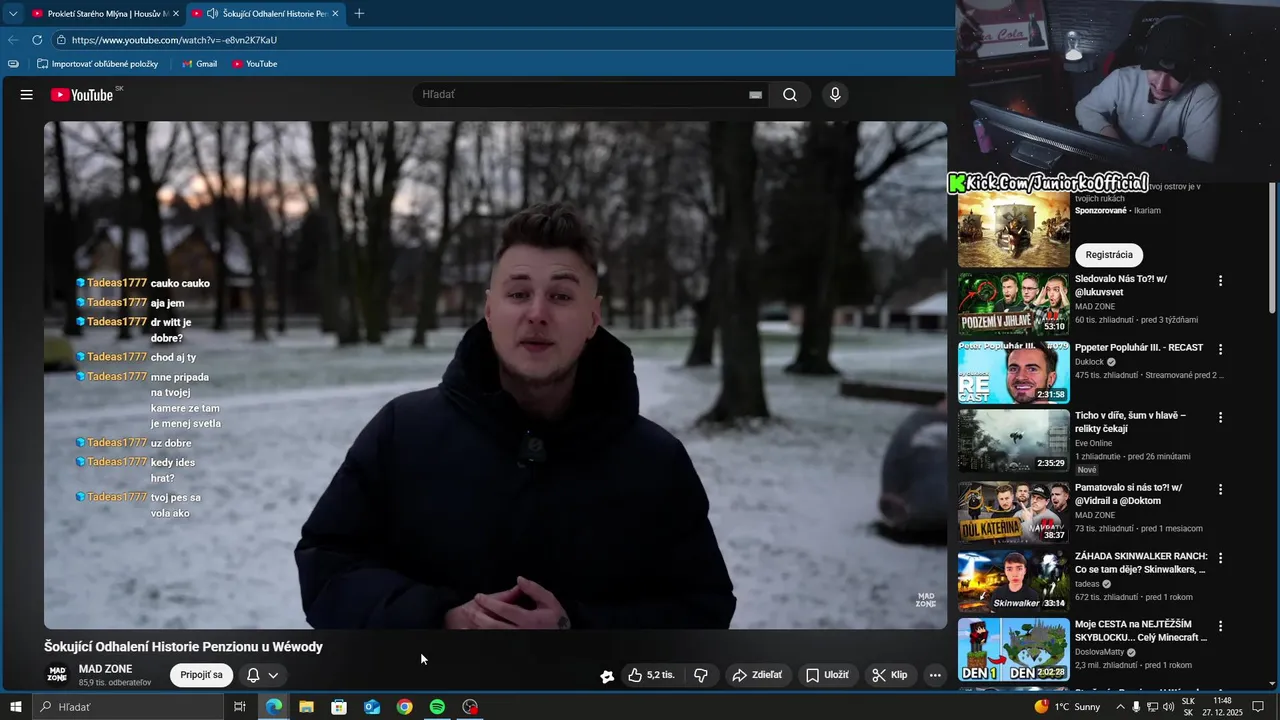Open options menu for Ppepter Popluhár video
1280x720 pixels.
pyautogui.click(x=1220, y=349)
